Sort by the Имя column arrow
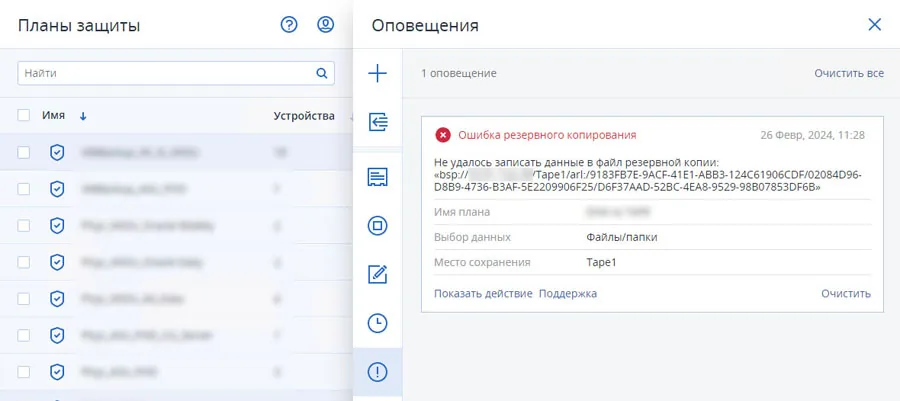This screenshot has height=401, width=900. 83,116
